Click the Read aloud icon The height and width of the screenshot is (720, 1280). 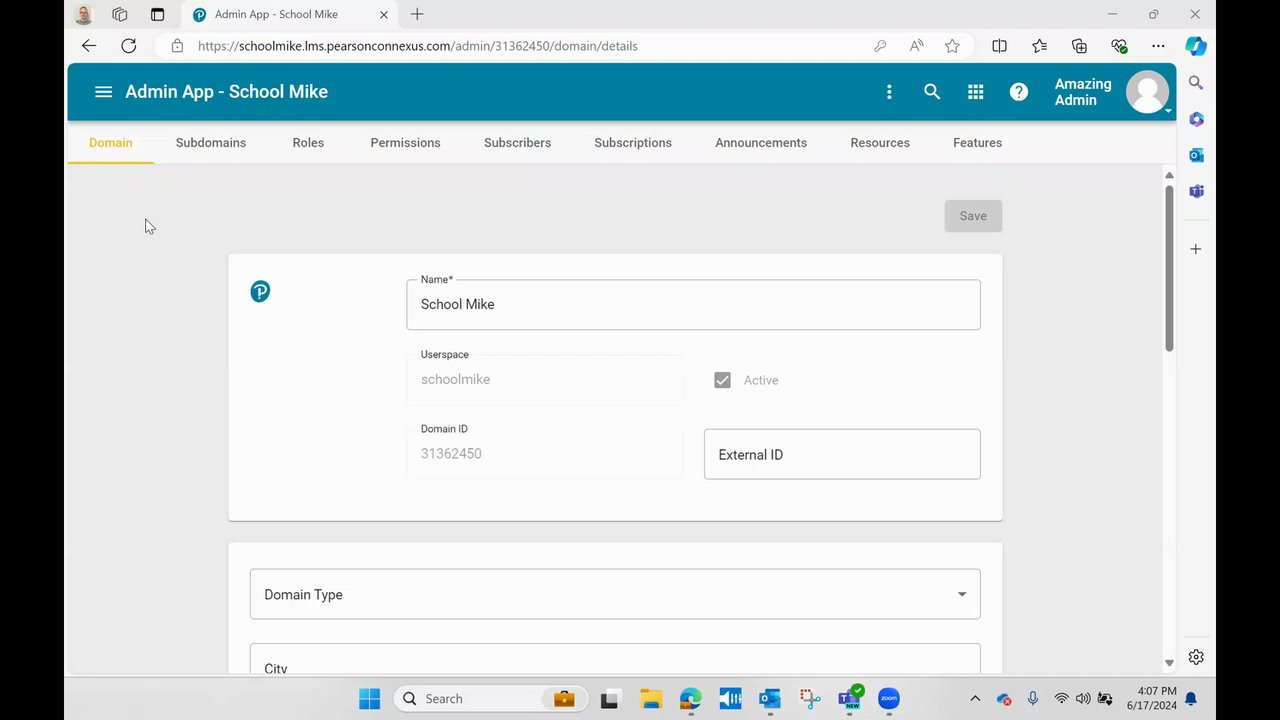(x=916, y=46)
